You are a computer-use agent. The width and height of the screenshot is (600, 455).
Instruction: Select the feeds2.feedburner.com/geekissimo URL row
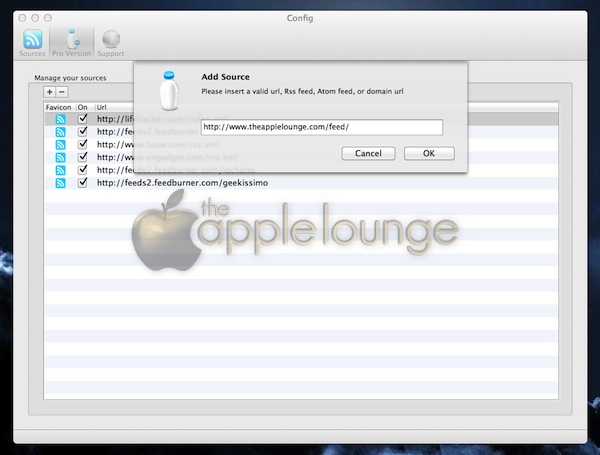tap(301, 183)
